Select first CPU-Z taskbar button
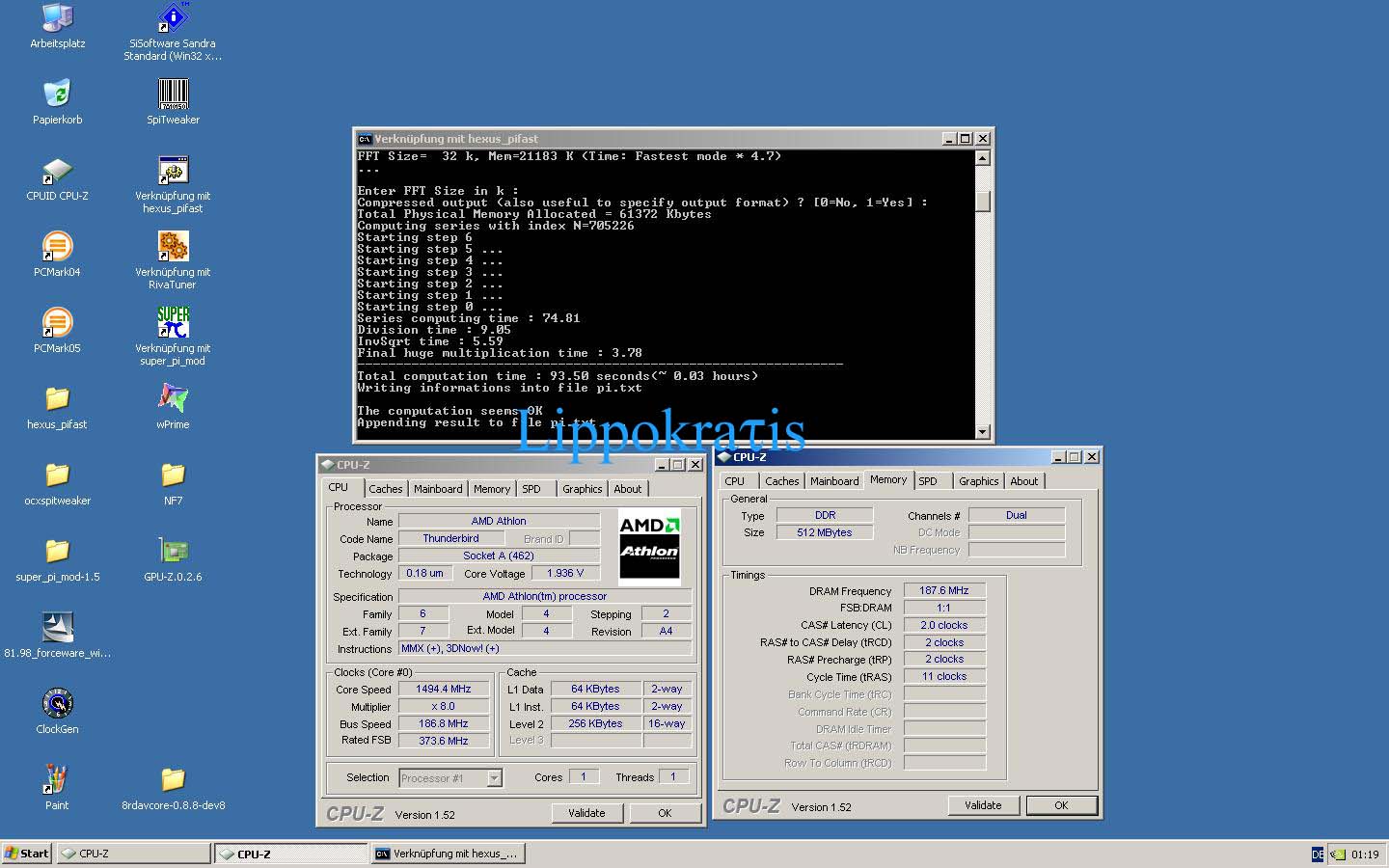The width and height of the screenshot is (1389, 868). tap(133, 854)
